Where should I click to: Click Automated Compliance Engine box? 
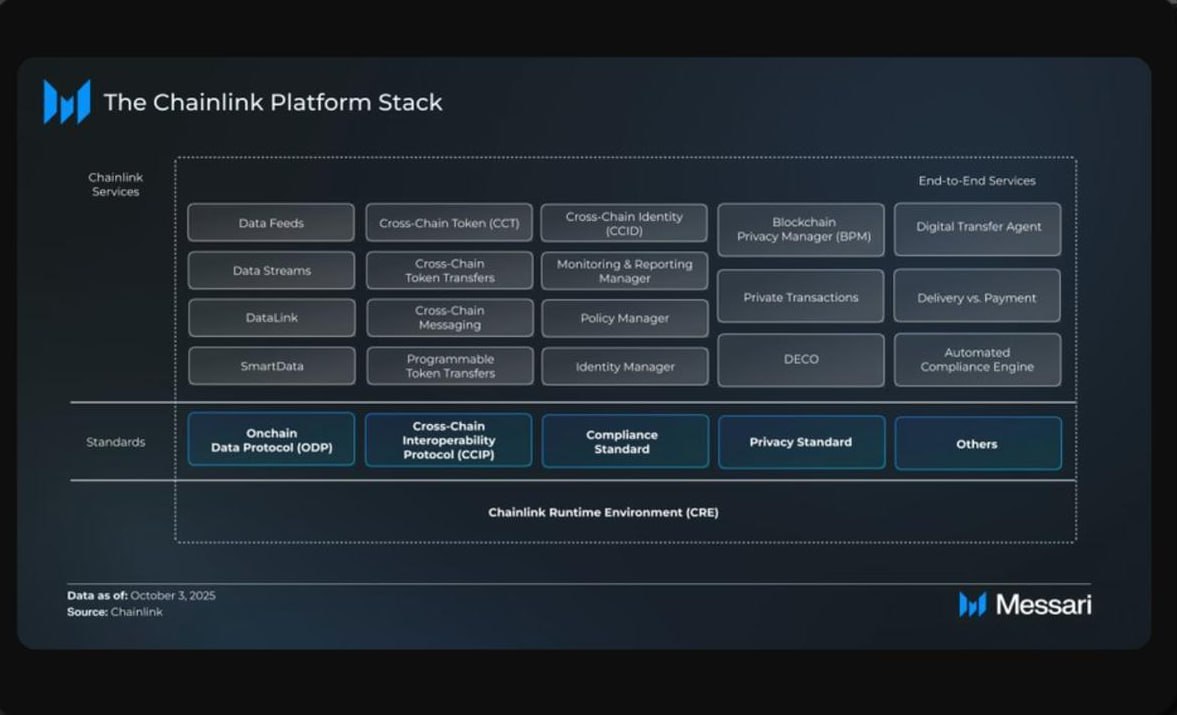[x=977, y=360]
